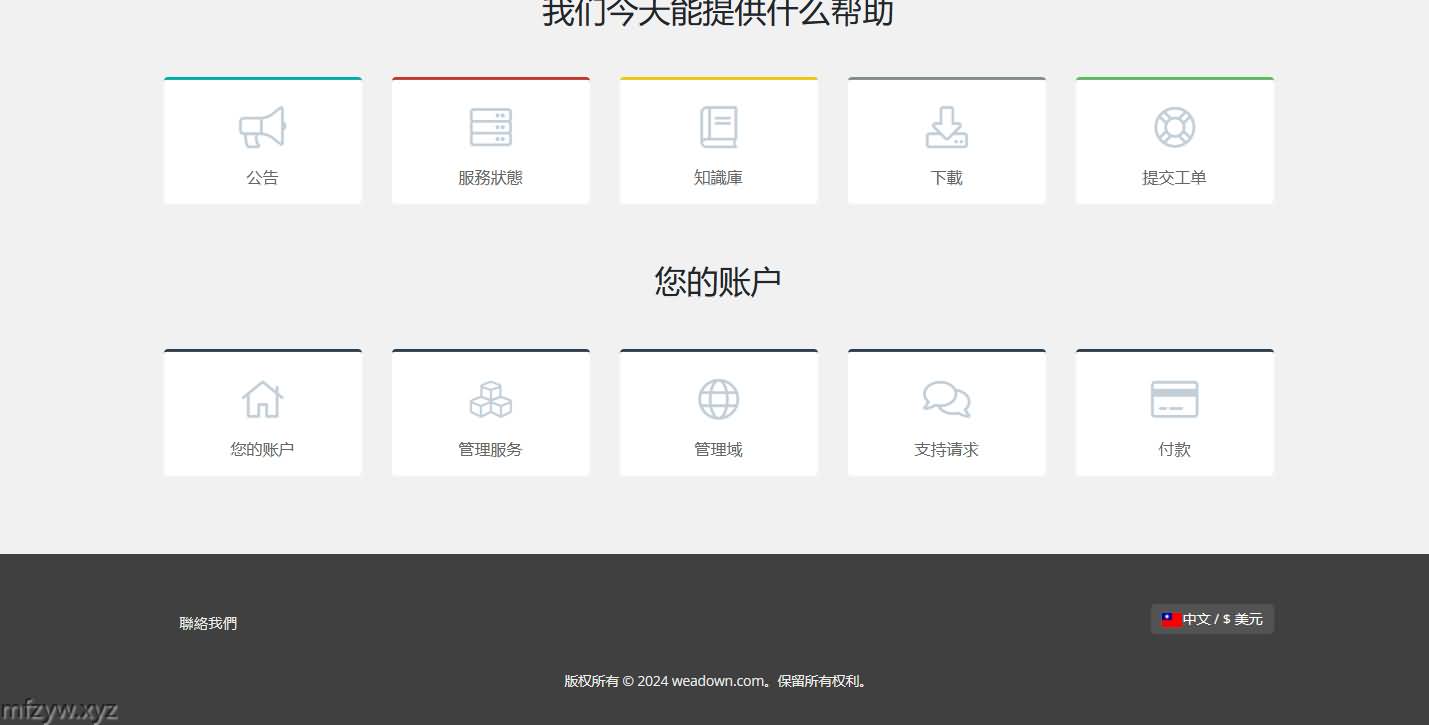Click the 付款 text label

coord(1174,450)
